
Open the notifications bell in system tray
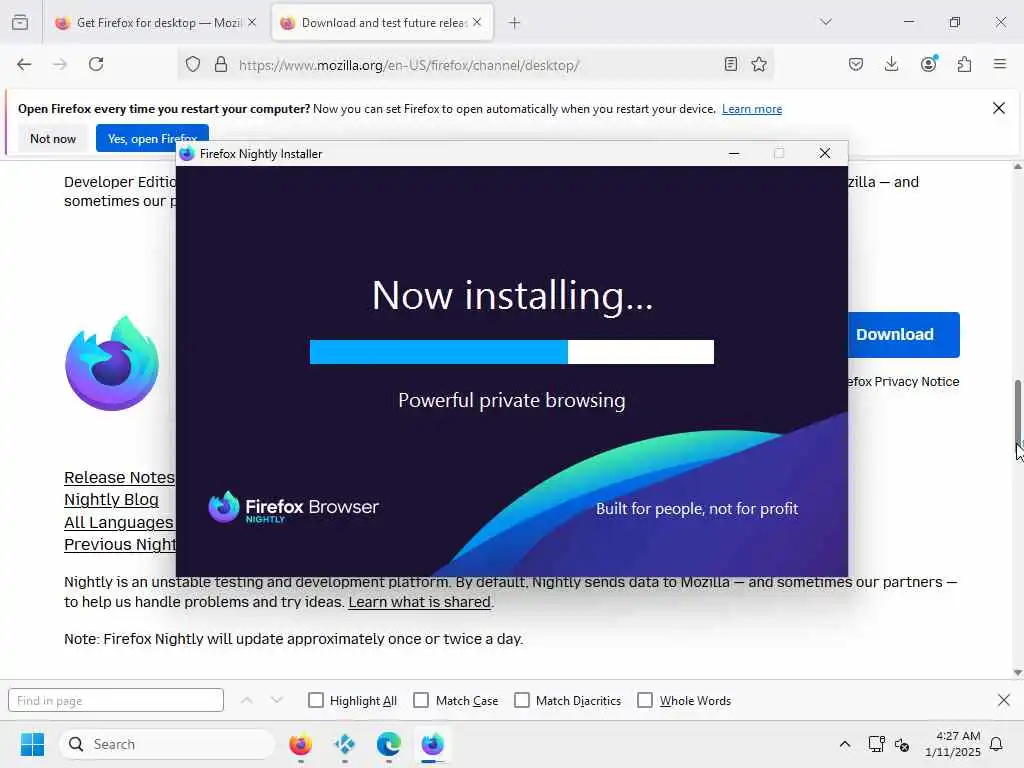997,744
